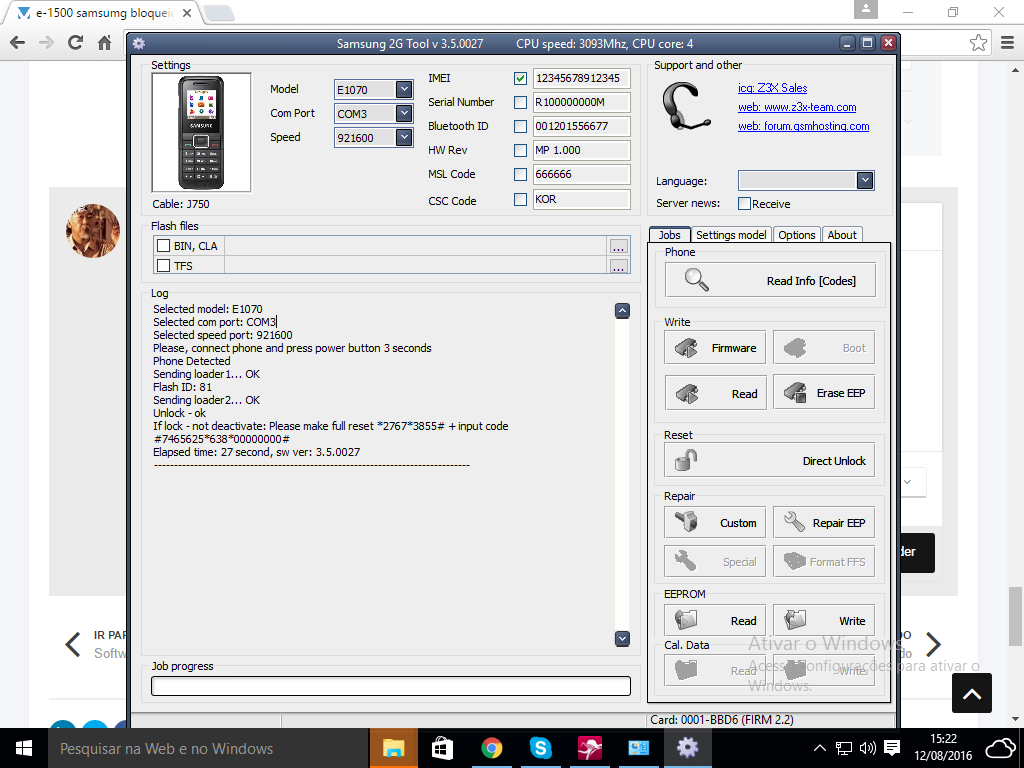Click the Direct Unlock padlock button

[x=770, y=460]
